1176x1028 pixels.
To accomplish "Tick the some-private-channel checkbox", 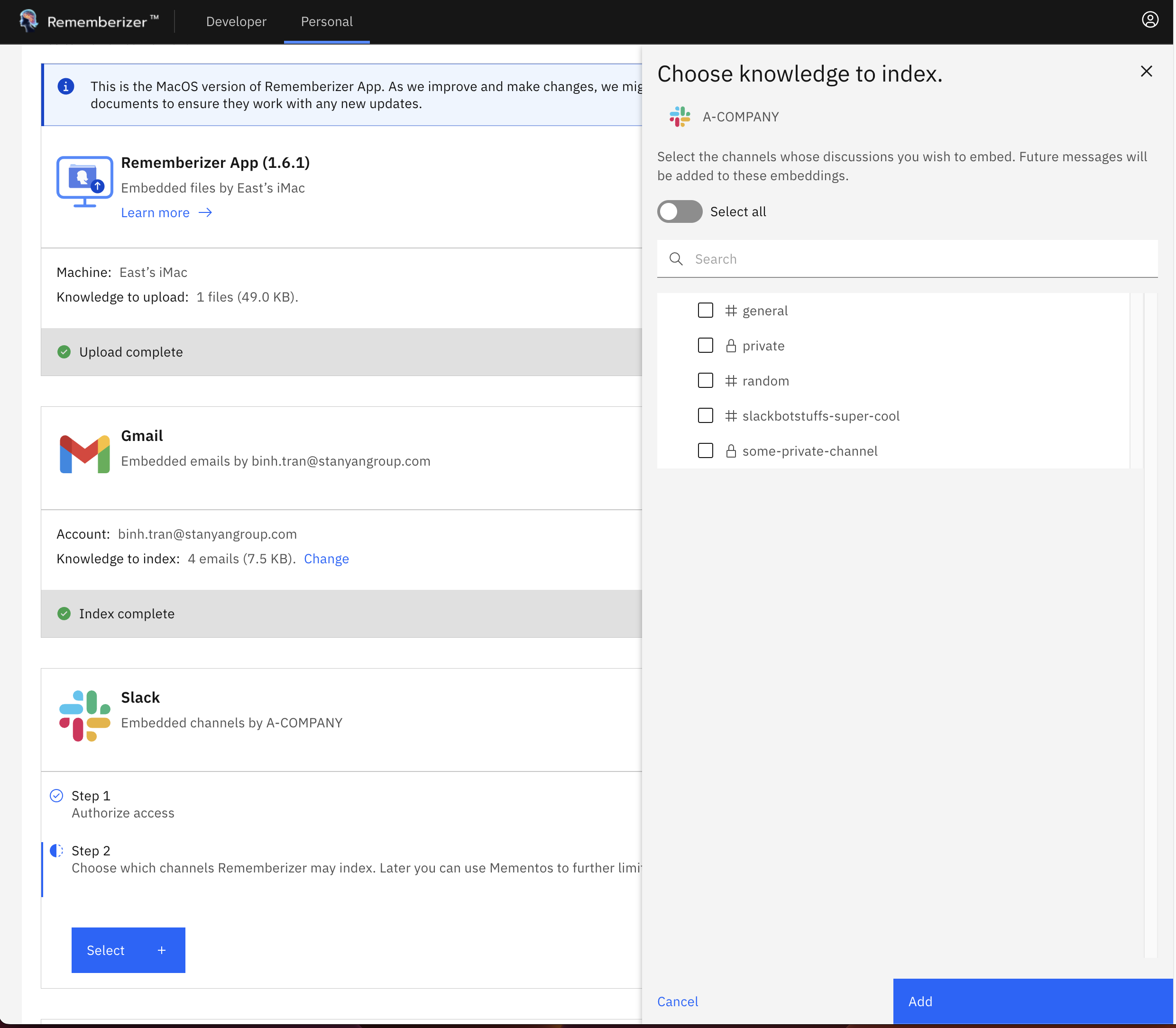I will coord(705,451).
